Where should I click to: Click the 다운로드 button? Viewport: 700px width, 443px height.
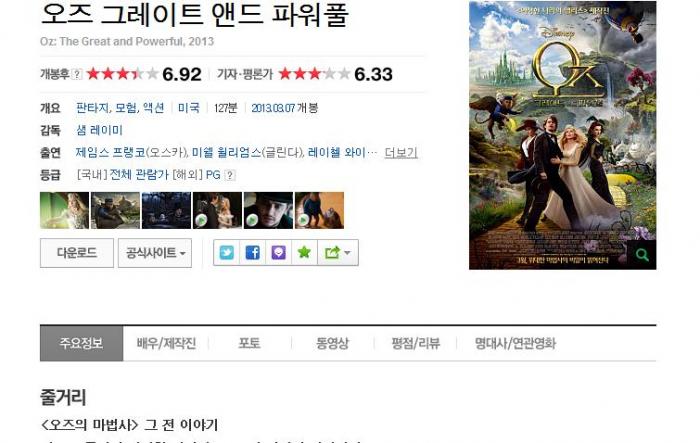coord(77,253)
